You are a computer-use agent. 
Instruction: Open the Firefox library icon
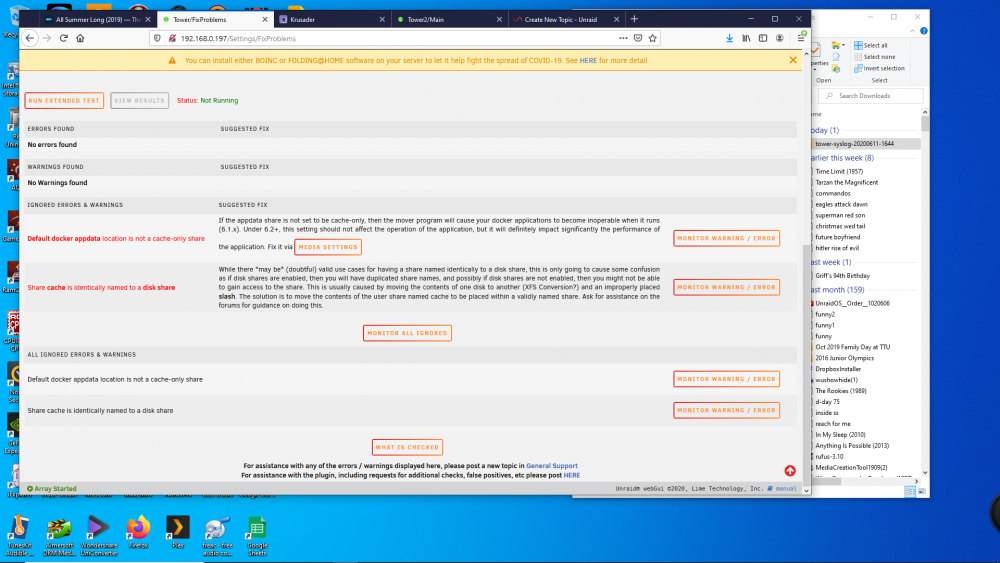[746, 38]
